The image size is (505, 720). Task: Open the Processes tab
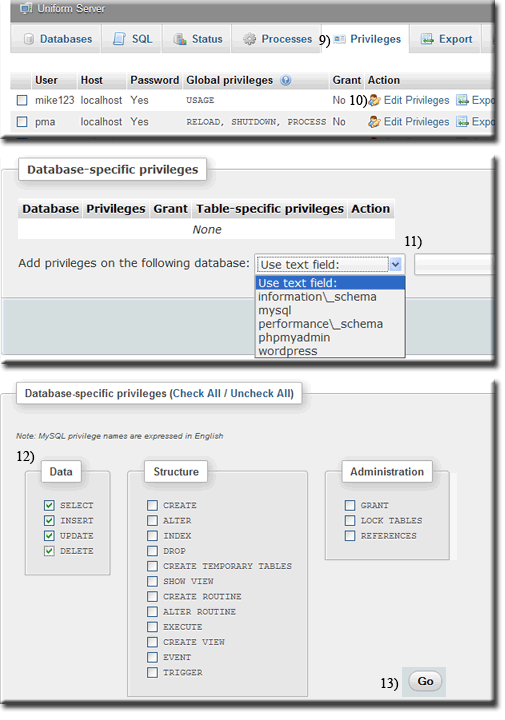click(277, 39)
